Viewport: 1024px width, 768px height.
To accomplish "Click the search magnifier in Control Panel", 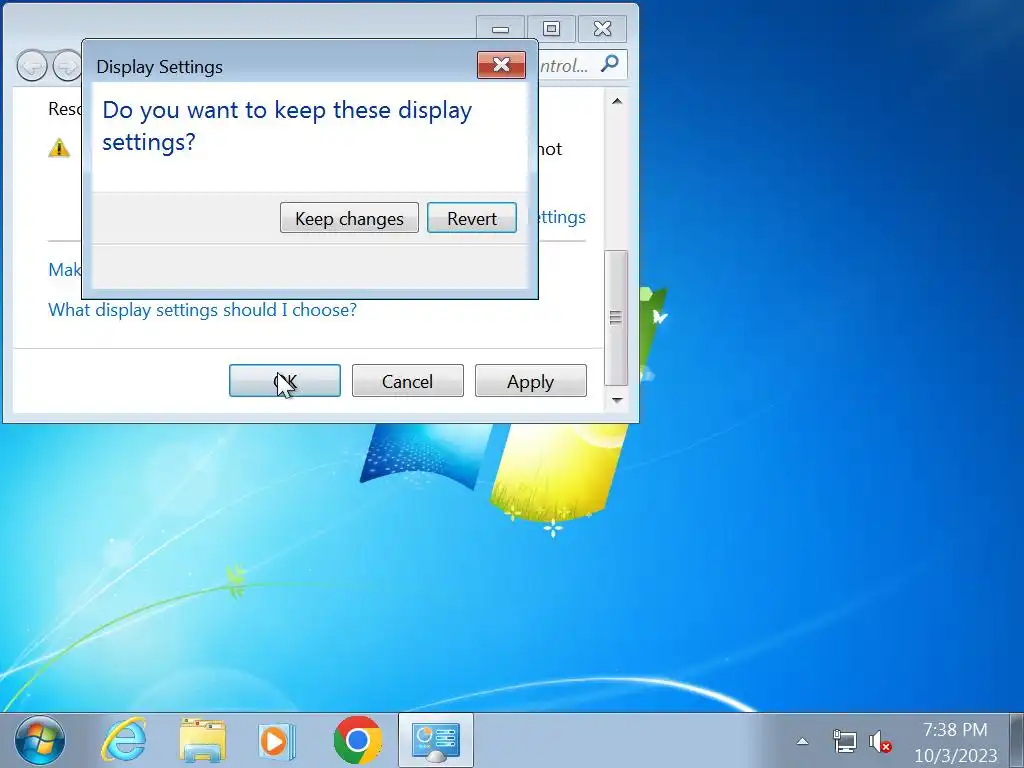I will (609, 64).
